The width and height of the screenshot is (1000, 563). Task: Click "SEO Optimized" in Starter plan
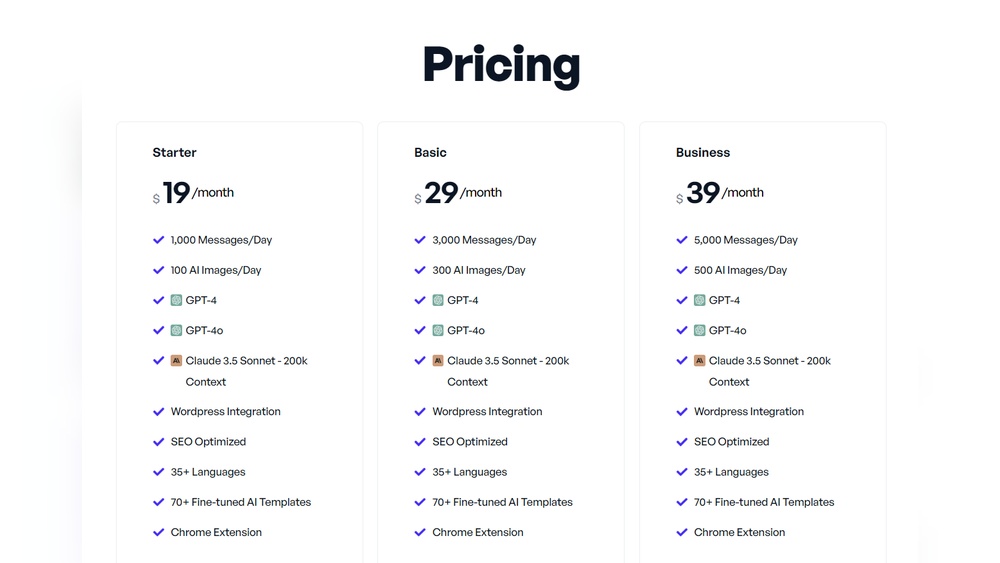point(208,442)
